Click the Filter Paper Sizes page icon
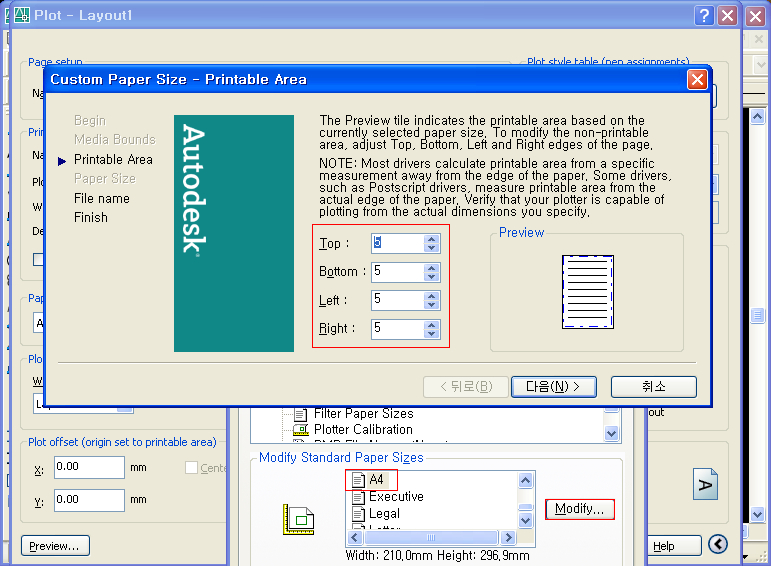Viewport: 771px width, 566px height. [x=300, y=414]
